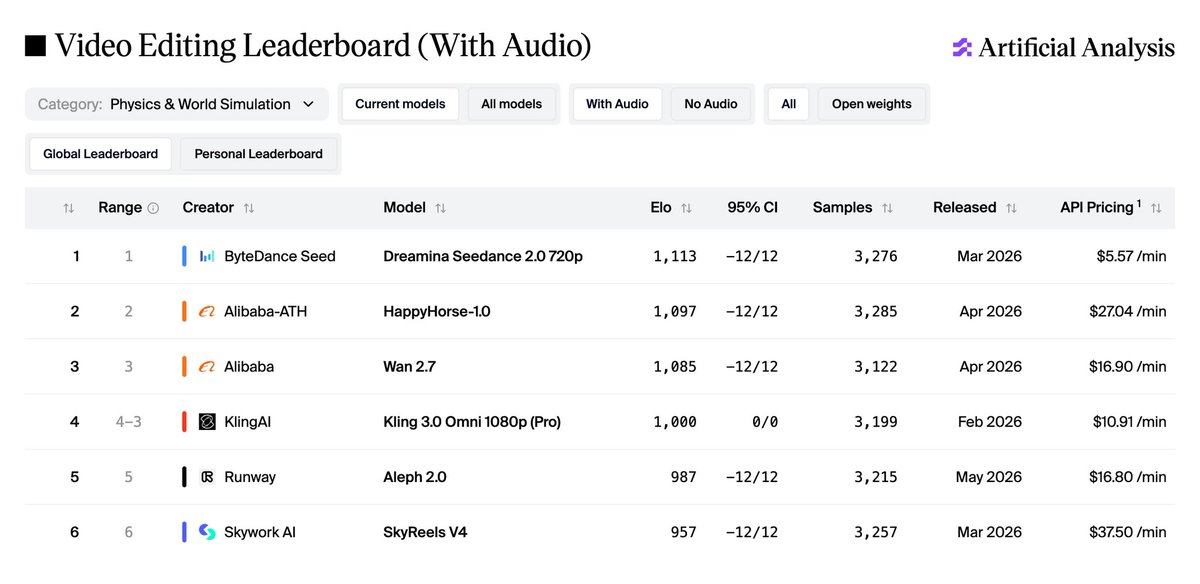1200x584 pixels.
Task: Click the 4–3 range value
Action: click(x=128, y=422)
